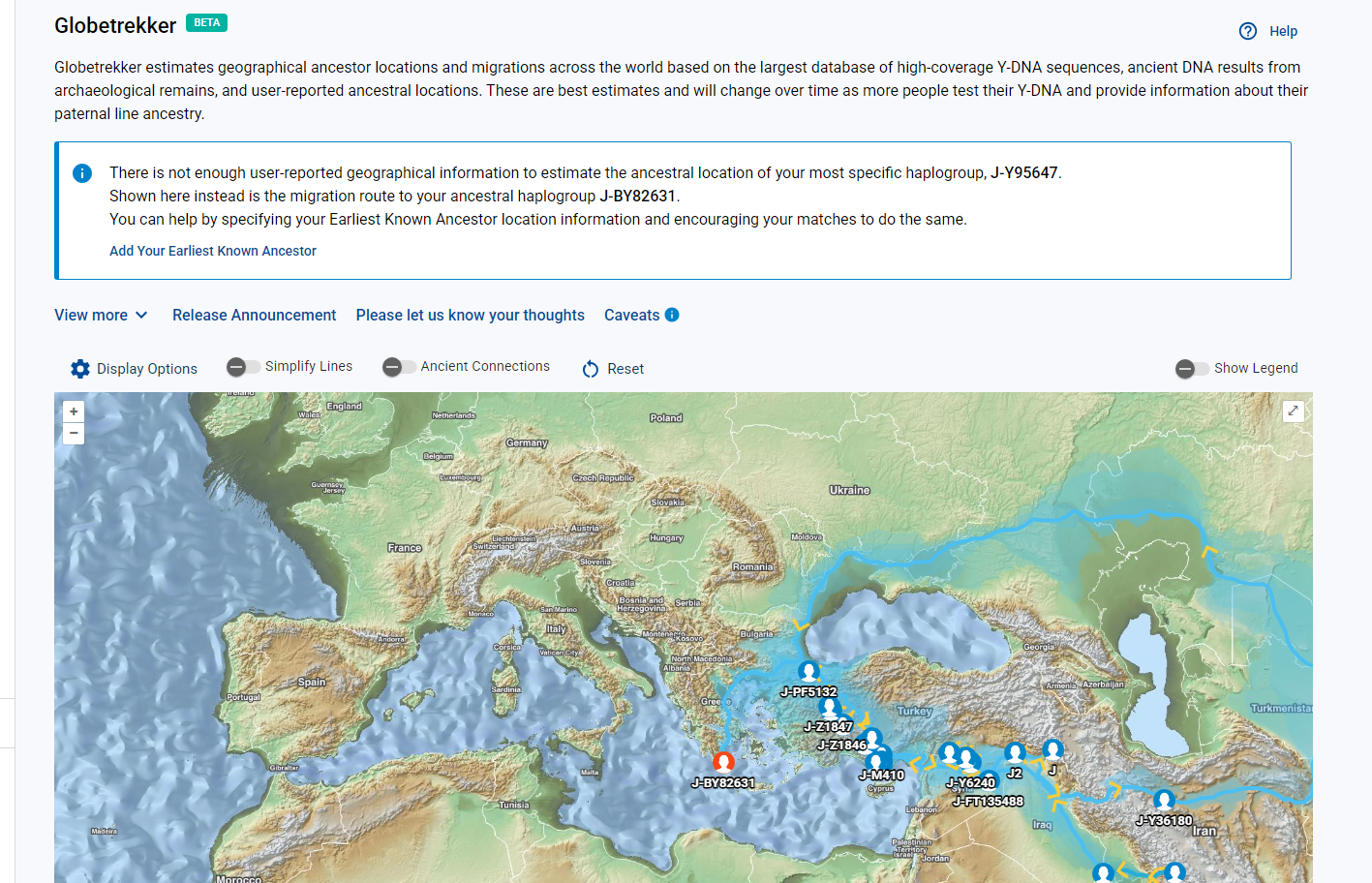Click the Spain label on map

312,683
